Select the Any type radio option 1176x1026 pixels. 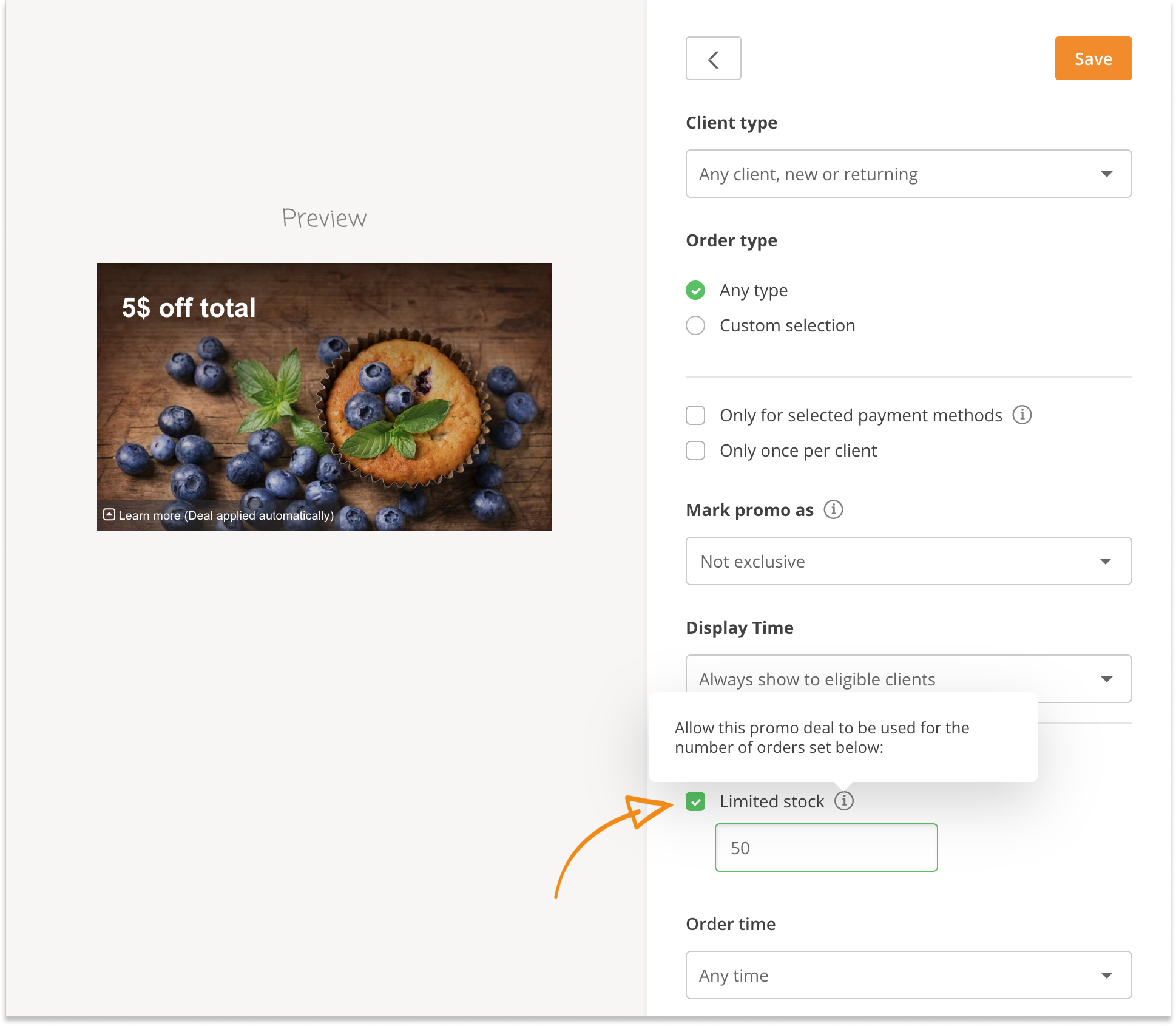click(x=695, y=290)
